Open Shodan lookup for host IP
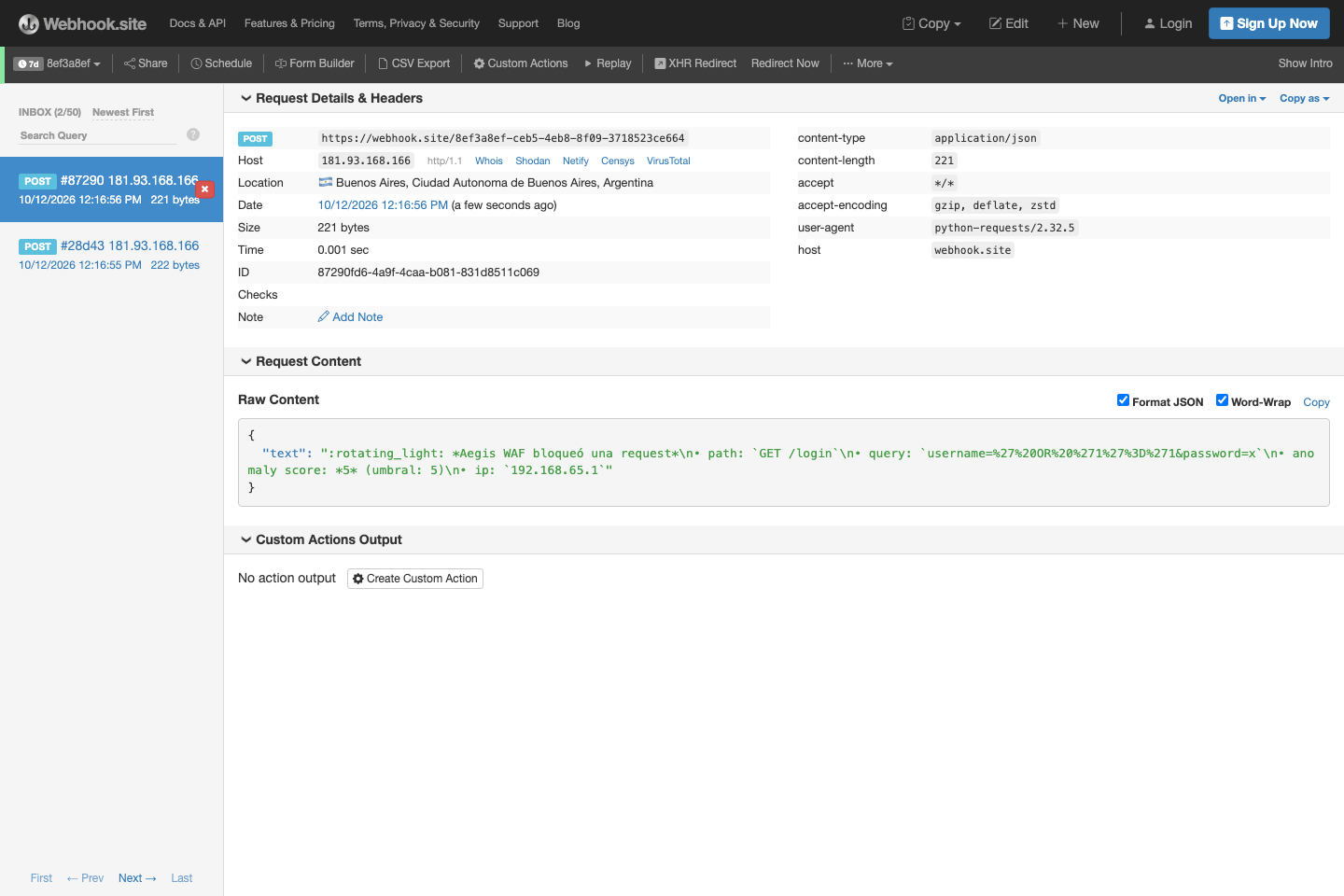Screen dimensions: 1344x896 (x=533, y=161)
